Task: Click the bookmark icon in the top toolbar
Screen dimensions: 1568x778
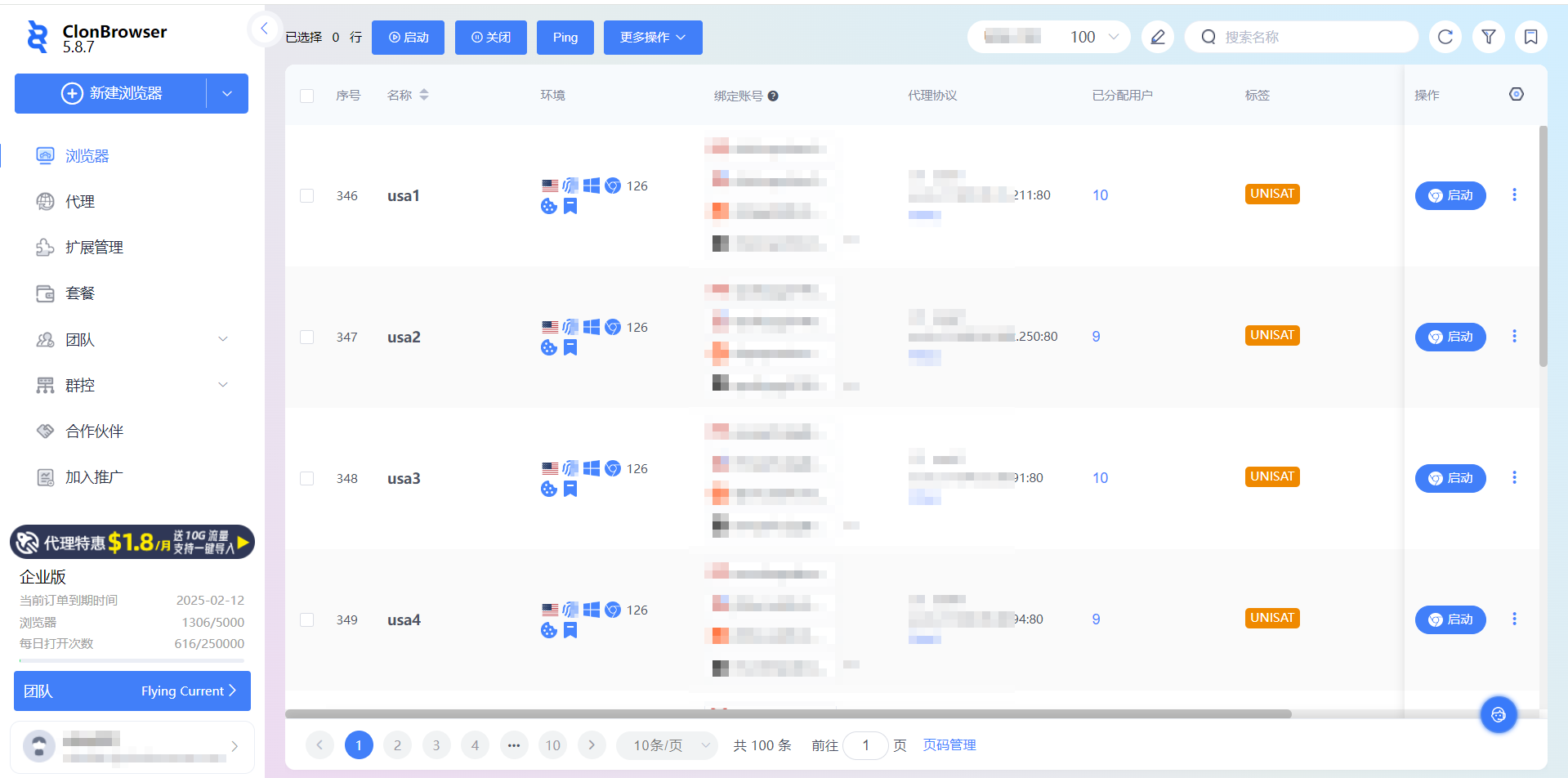Action: click(1530, 37)
